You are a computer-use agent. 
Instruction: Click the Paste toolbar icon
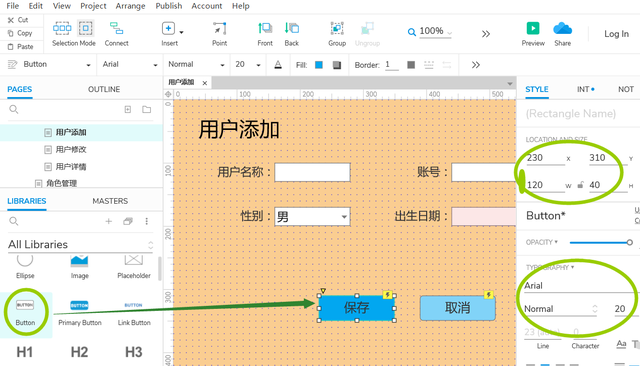(x=11, y=47)
